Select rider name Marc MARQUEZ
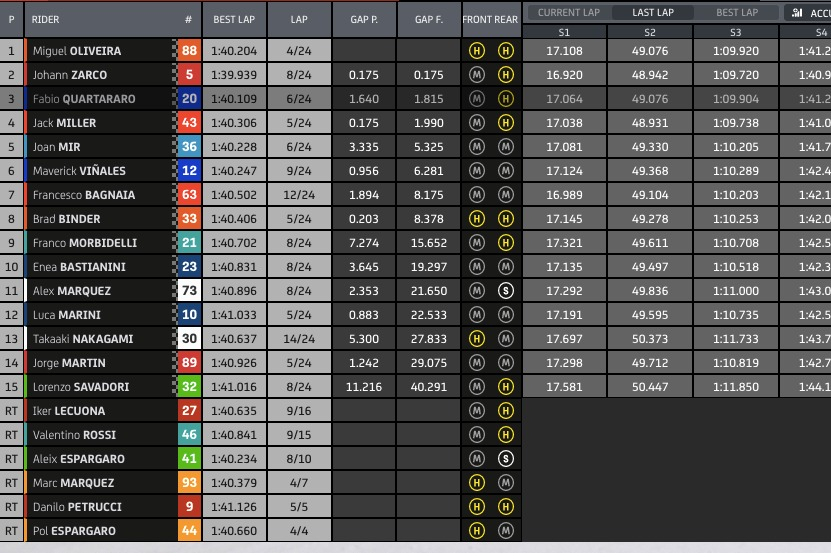The height and width of the screenshot is (553, 831). click(x=72, y=483)
